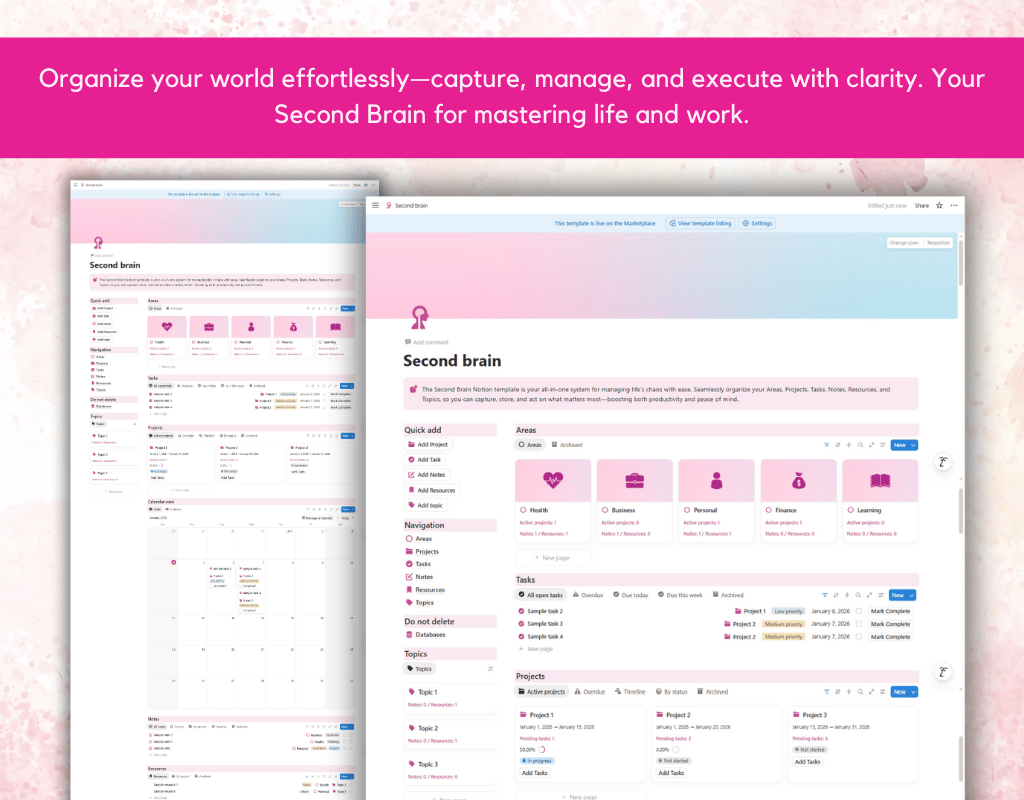This screenshot has height=800, width=1024.
Task: Select the Active projects tab
Action: [x=542, y=692]
